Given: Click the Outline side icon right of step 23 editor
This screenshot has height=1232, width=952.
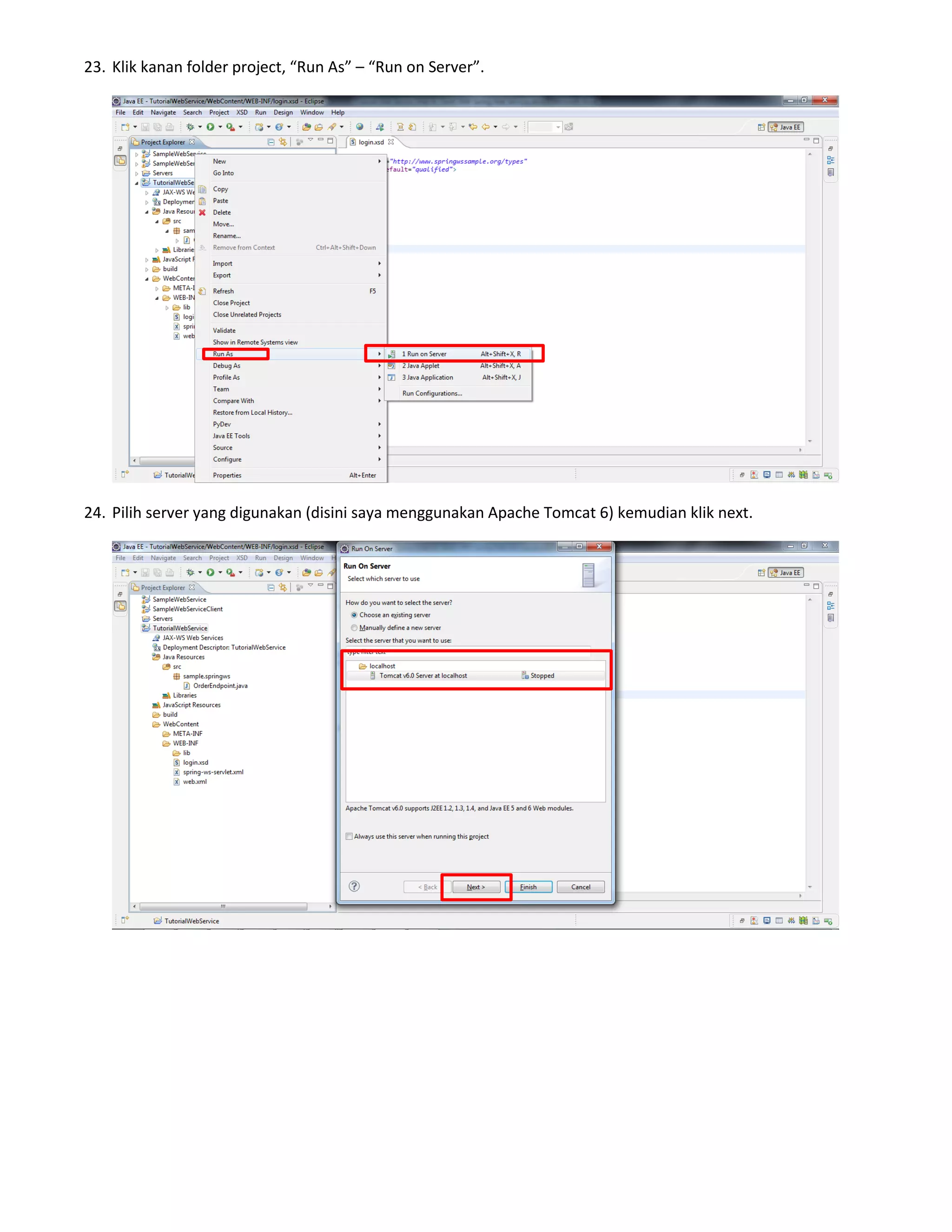Looking at the screenshot, I should pos(831,160).
